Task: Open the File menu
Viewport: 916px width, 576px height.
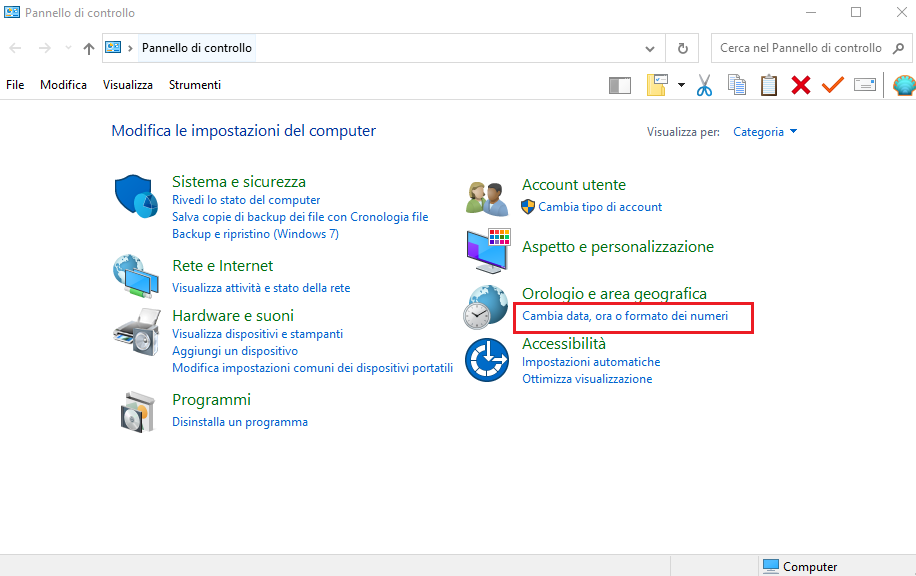Action: click(15, 85)
